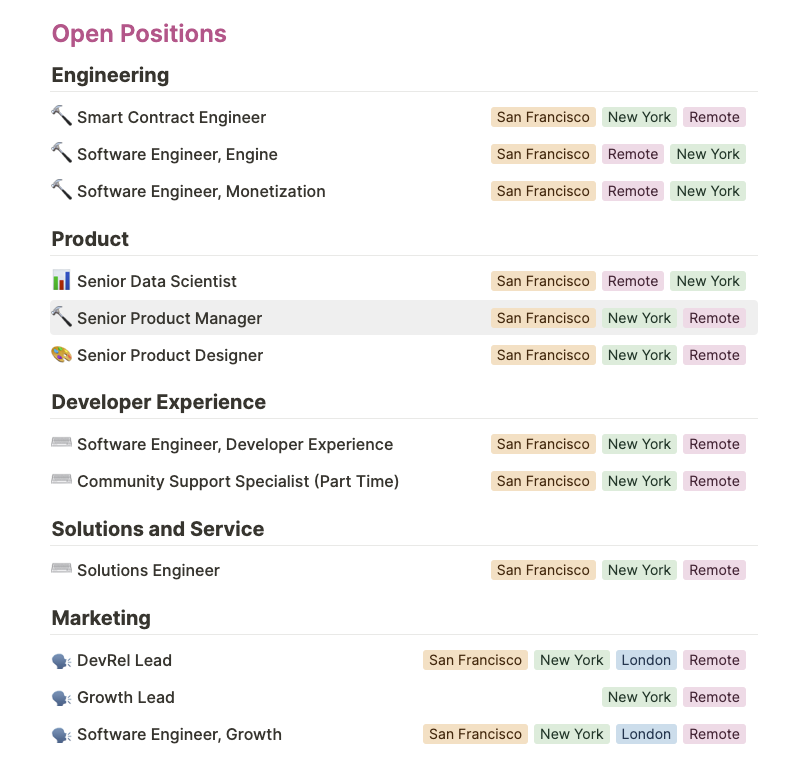Screen dimensions: 797x758
Task: Open the Senior Product Manager position
Action: click(x=169, y=318)
